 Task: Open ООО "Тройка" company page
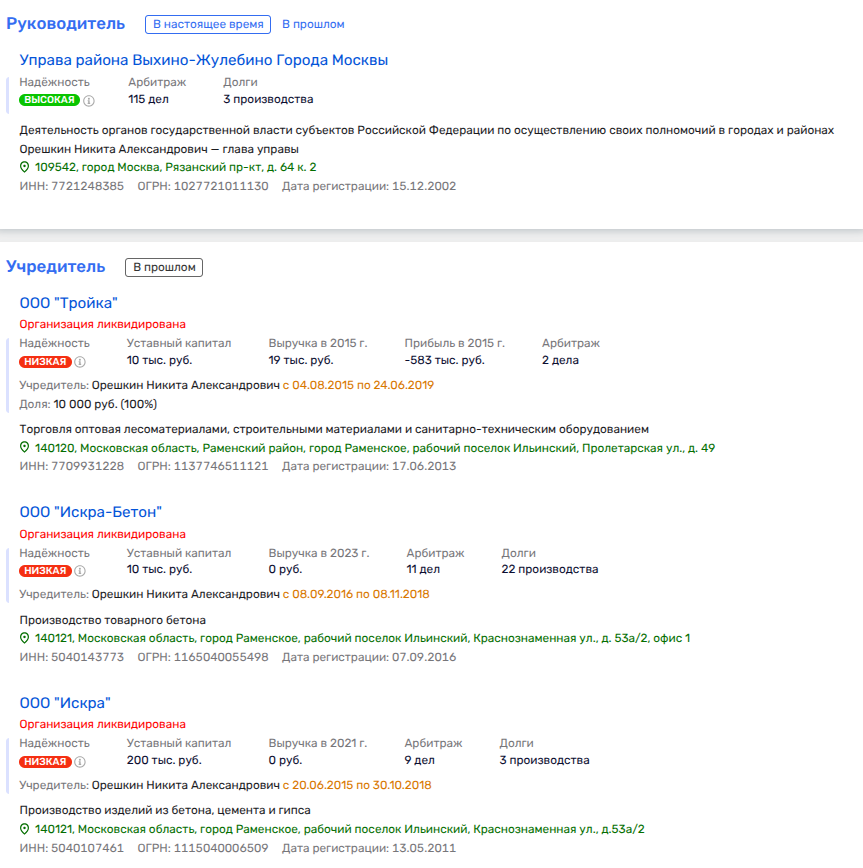(x=69, y=303)
